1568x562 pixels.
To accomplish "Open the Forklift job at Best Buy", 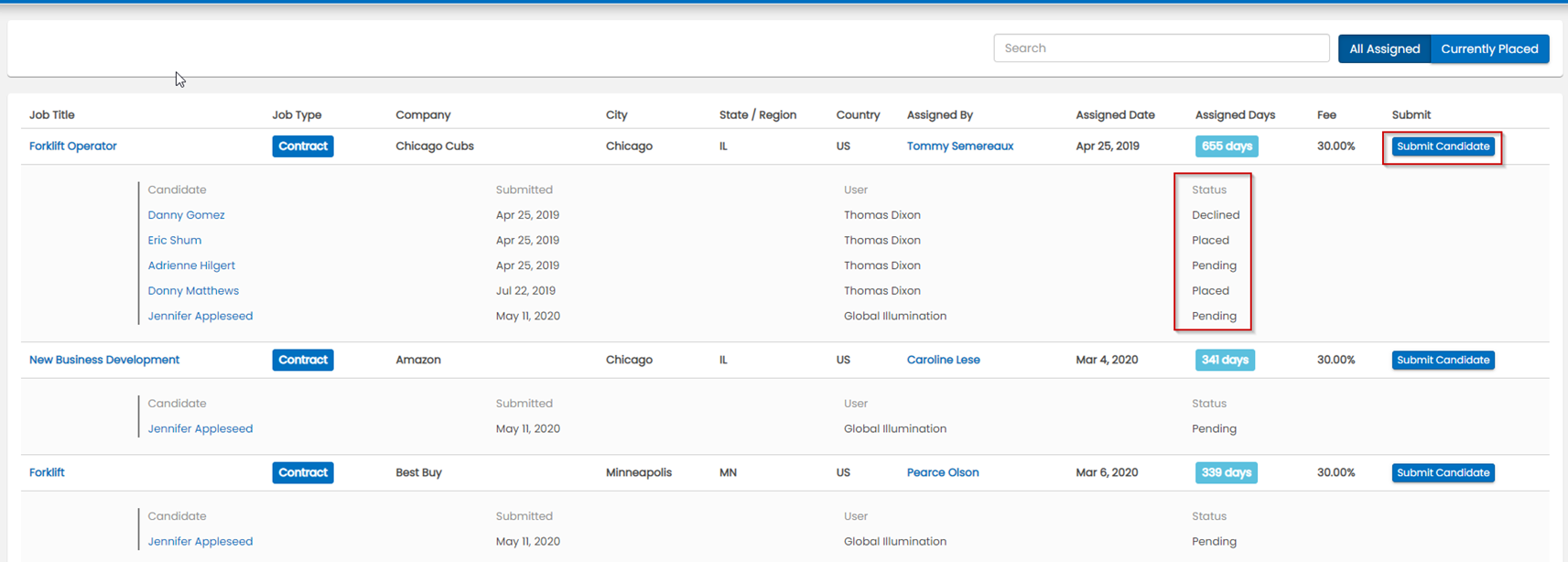I will point(47,472).
